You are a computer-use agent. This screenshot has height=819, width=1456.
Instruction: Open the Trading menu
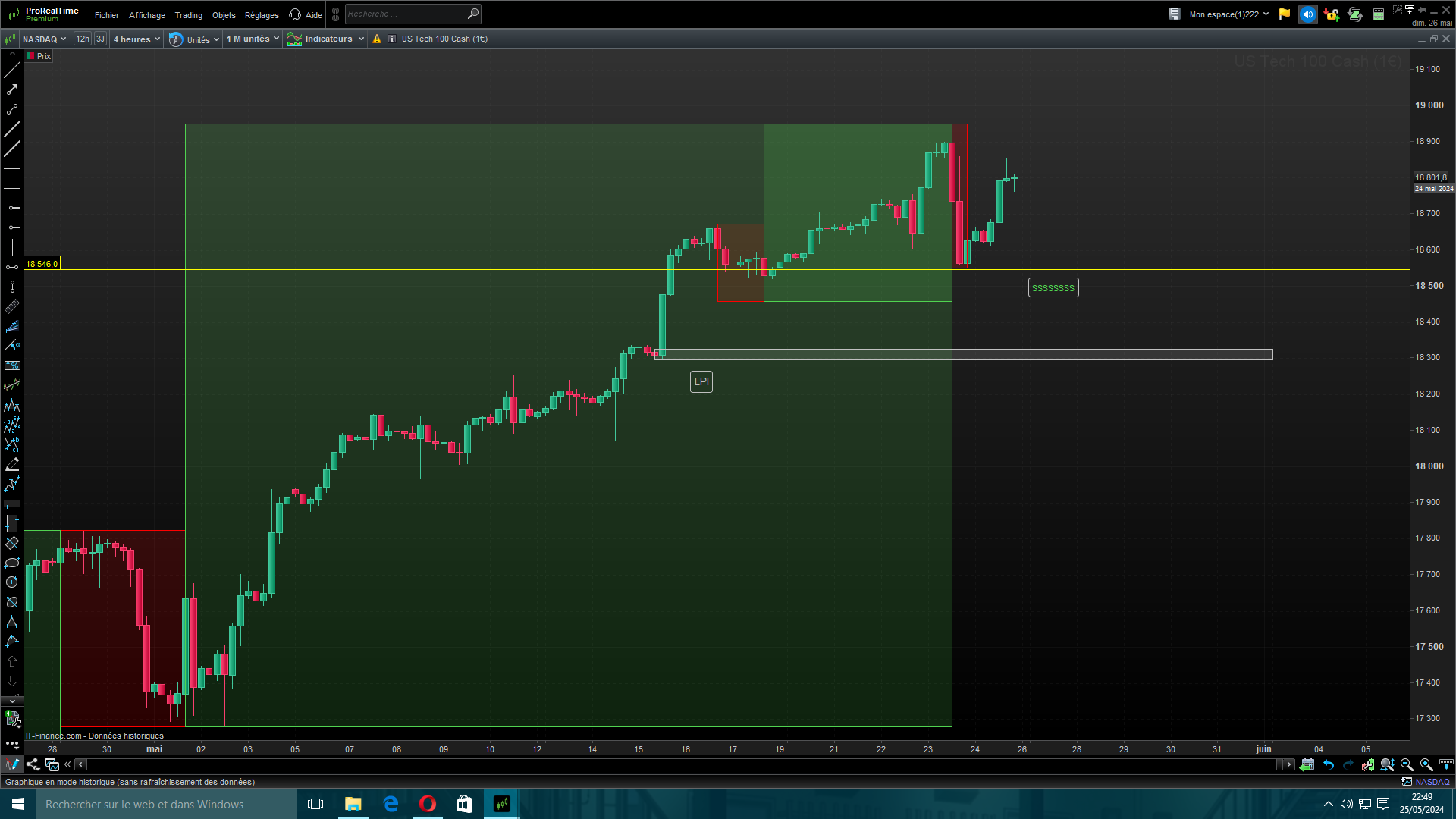click(x=188, y=15)
